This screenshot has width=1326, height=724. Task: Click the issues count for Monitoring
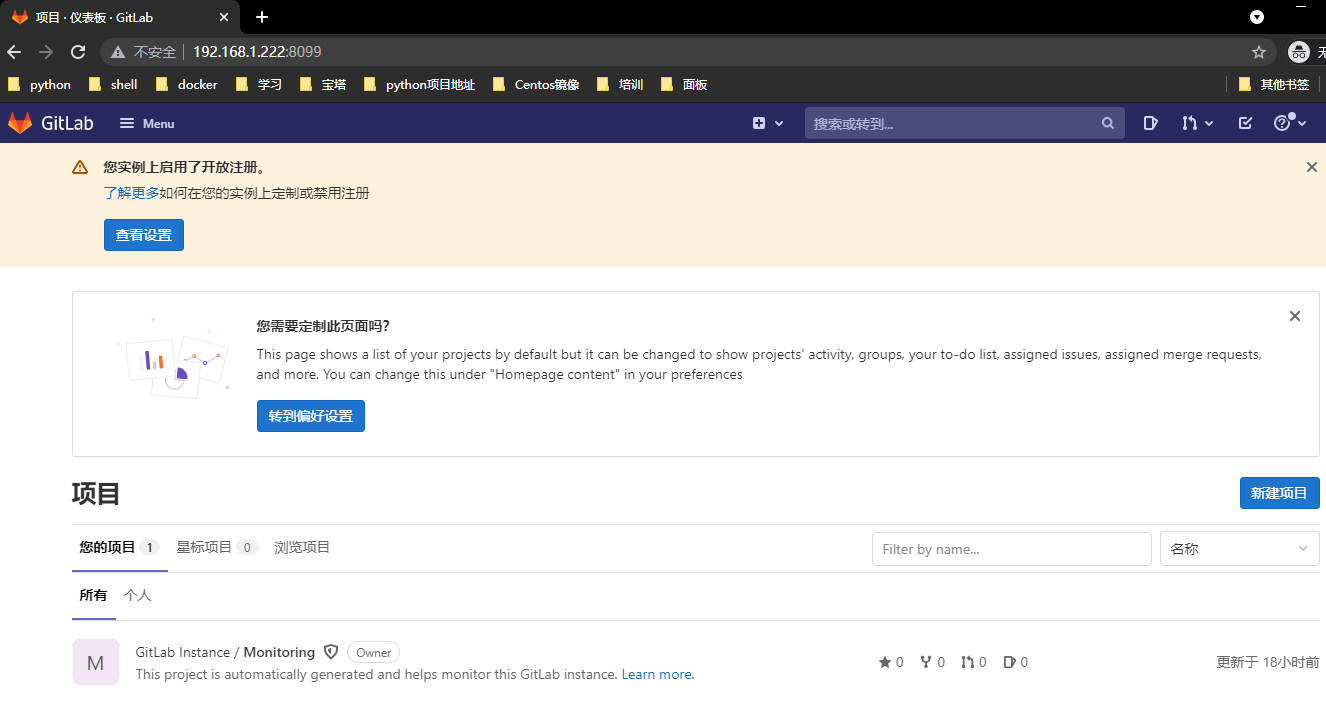[1015, 661]
